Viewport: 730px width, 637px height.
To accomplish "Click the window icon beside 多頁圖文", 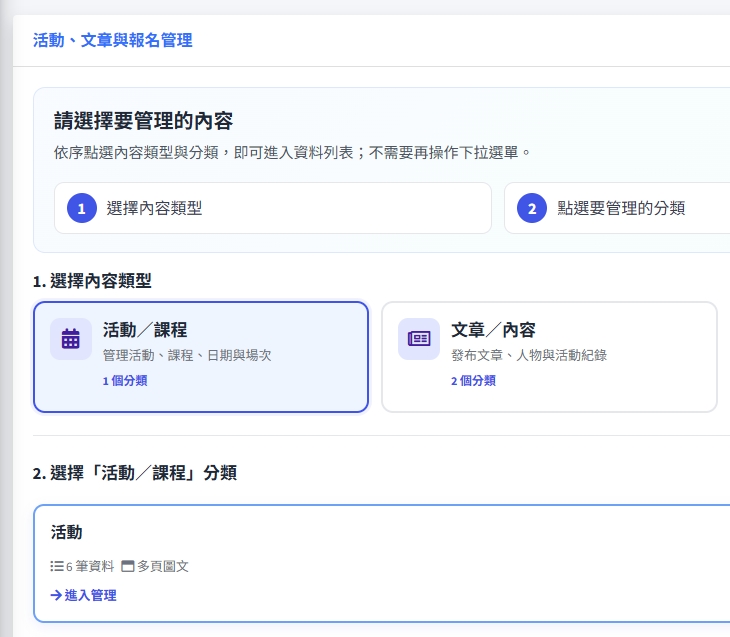I will 128,566.
